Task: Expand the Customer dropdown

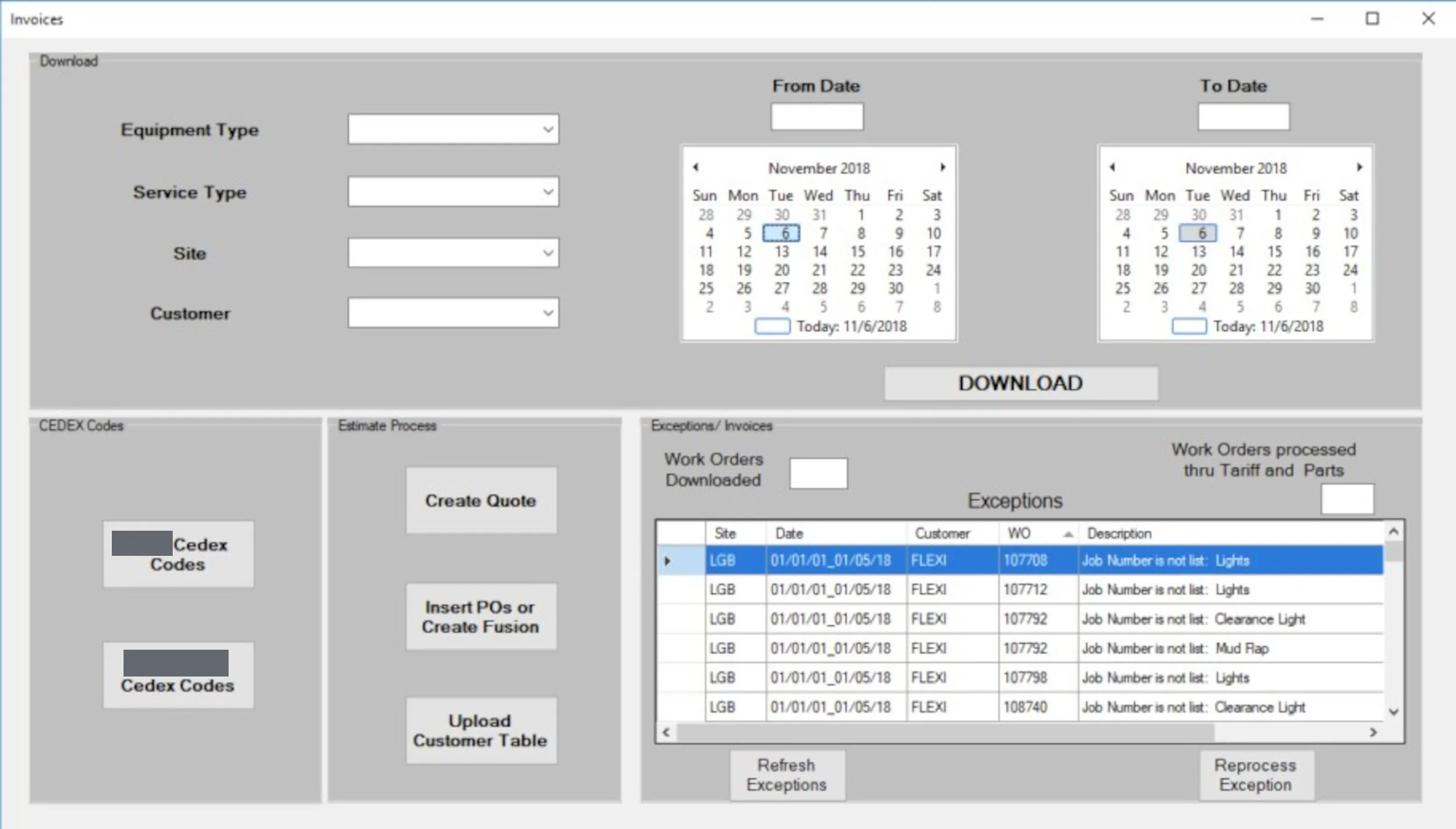Action: pyautogui.click(x=547, y=313)
